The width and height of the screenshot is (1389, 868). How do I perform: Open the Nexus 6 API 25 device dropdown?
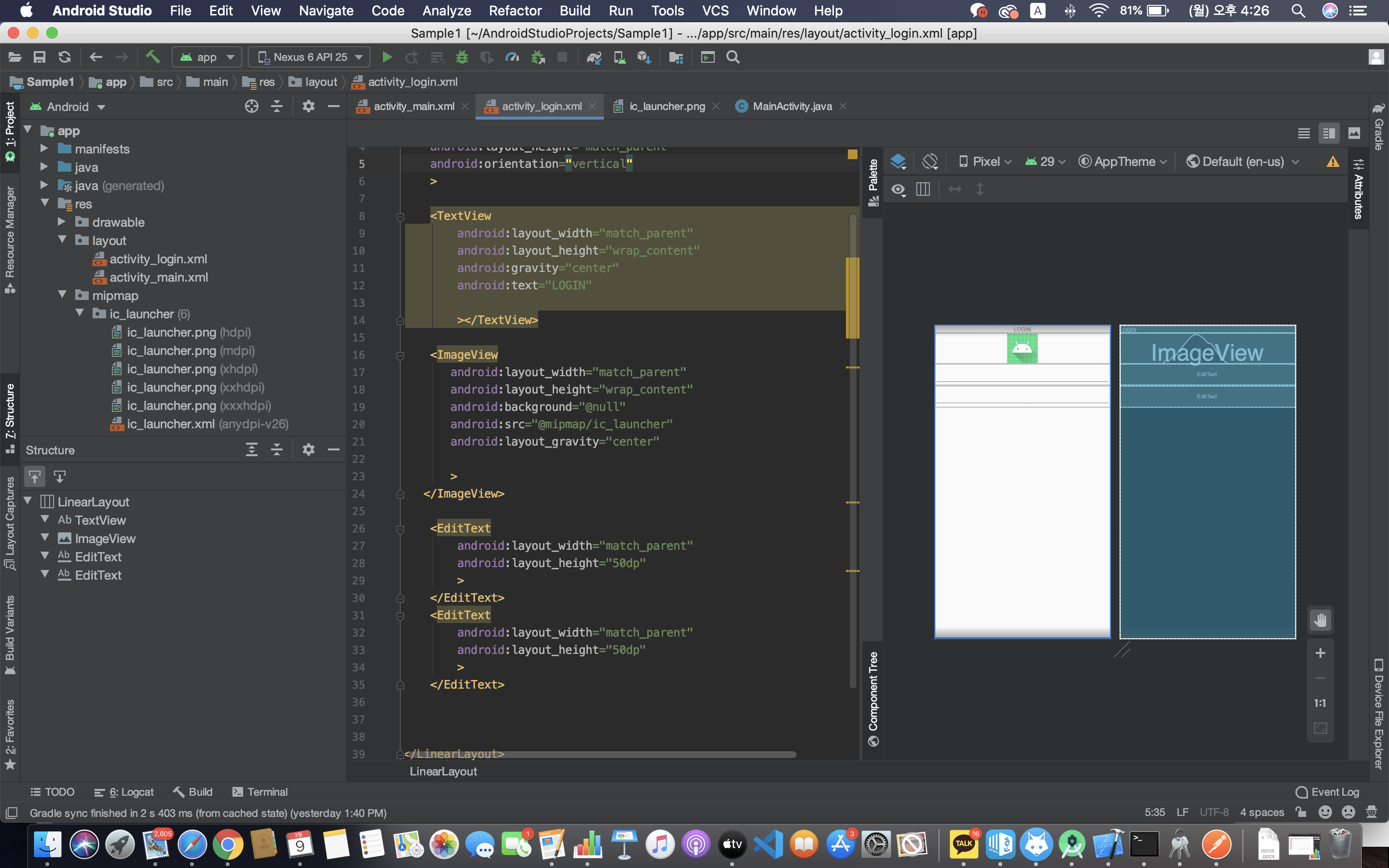310,57
